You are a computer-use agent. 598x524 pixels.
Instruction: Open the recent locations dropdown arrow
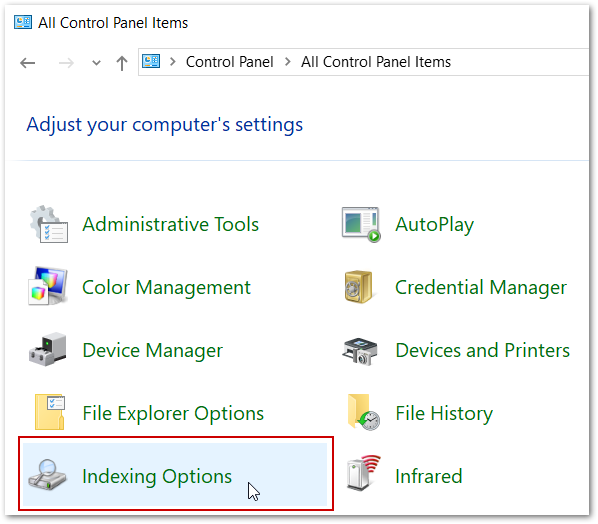[x=96, y=63]
